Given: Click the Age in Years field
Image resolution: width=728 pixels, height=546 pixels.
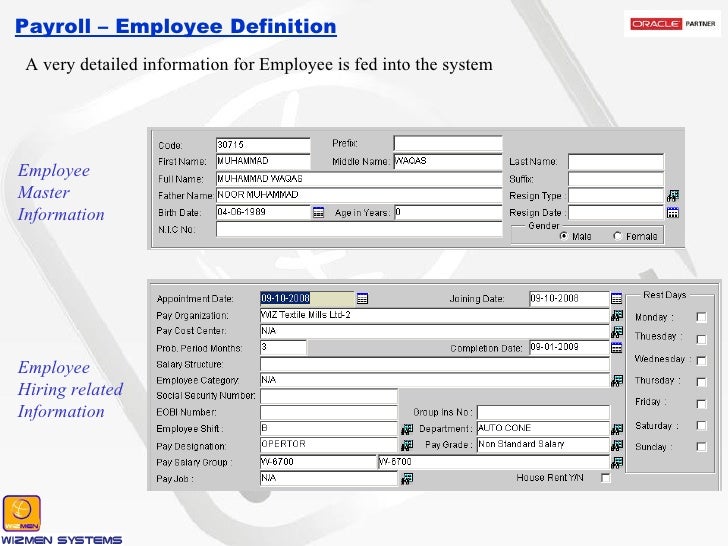Looking at the screenshot, I should 448,212.
